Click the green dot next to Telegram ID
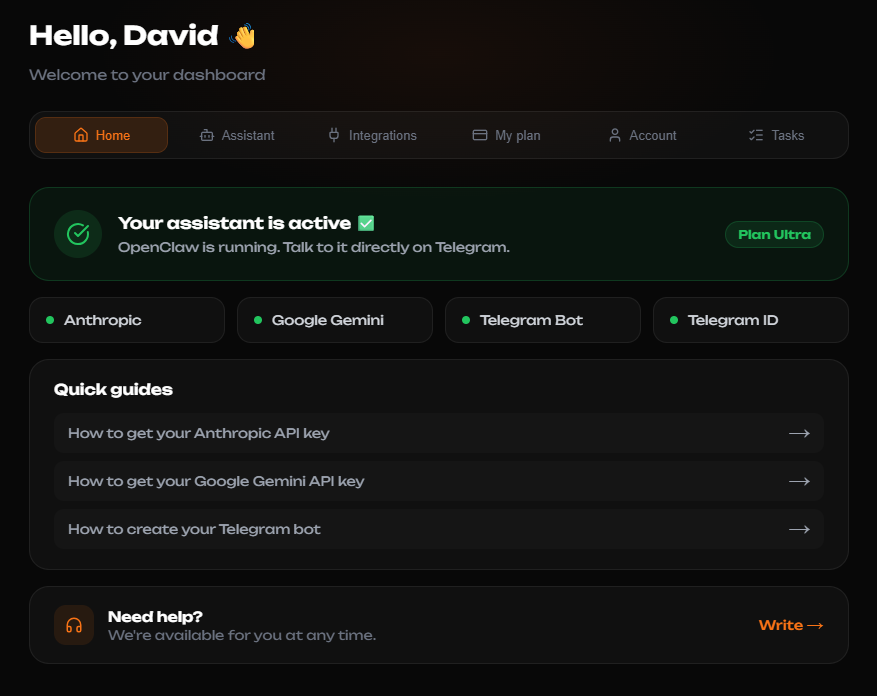The width and height of the screenshot is (877, 696). click(x=674, y=320)
